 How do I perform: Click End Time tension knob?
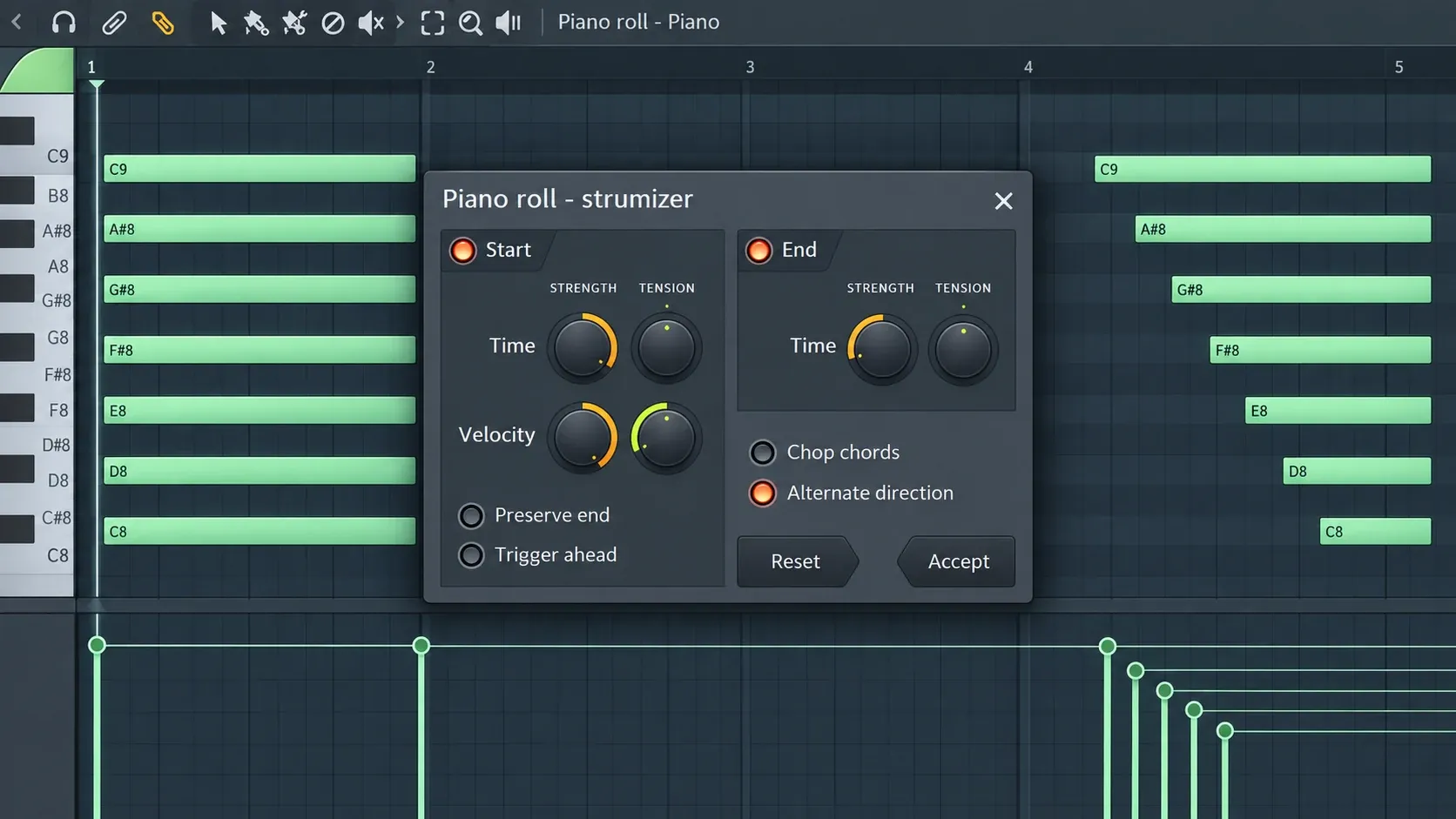[963, 350]
